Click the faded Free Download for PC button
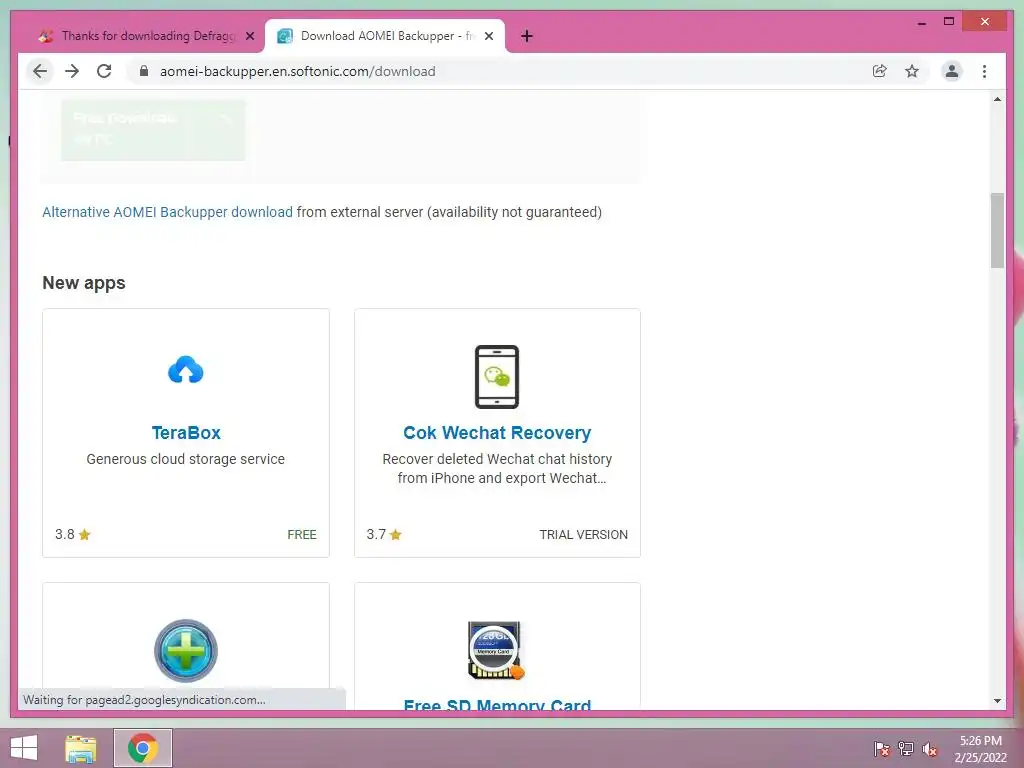The width and height of the screenshot is (1024, 768). 153,129
